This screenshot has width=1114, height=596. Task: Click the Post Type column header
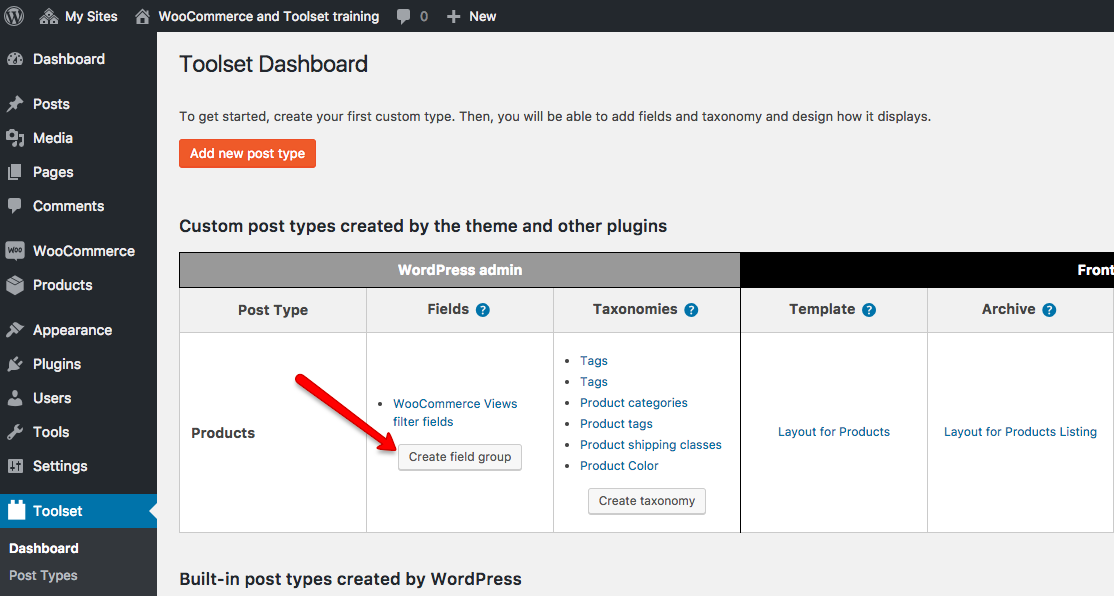[x=273, y=310]
